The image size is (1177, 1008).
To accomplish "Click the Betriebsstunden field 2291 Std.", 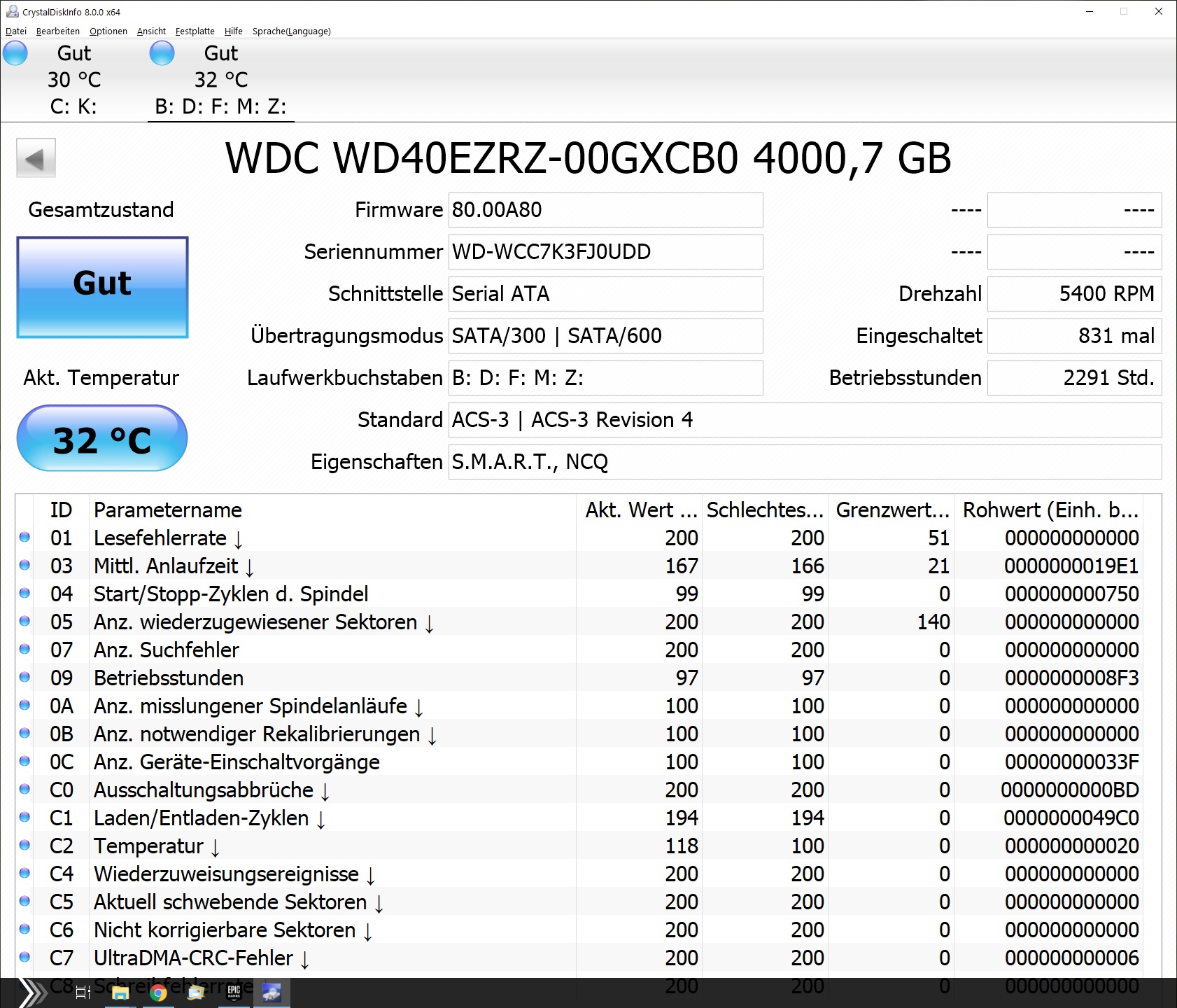I will point(1074,378).
